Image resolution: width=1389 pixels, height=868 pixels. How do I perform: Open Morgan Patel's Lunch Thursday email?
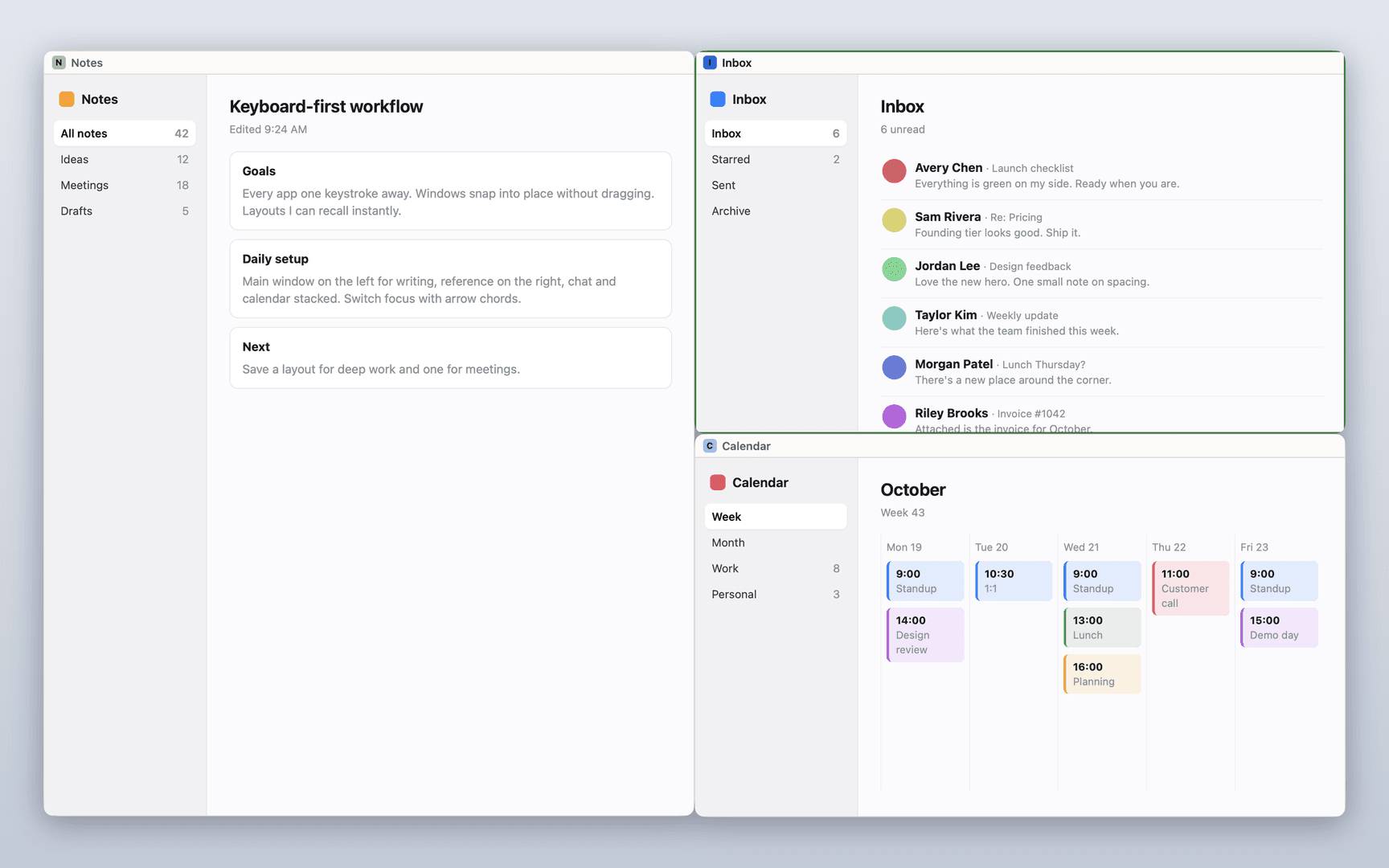pos(1101,371)
